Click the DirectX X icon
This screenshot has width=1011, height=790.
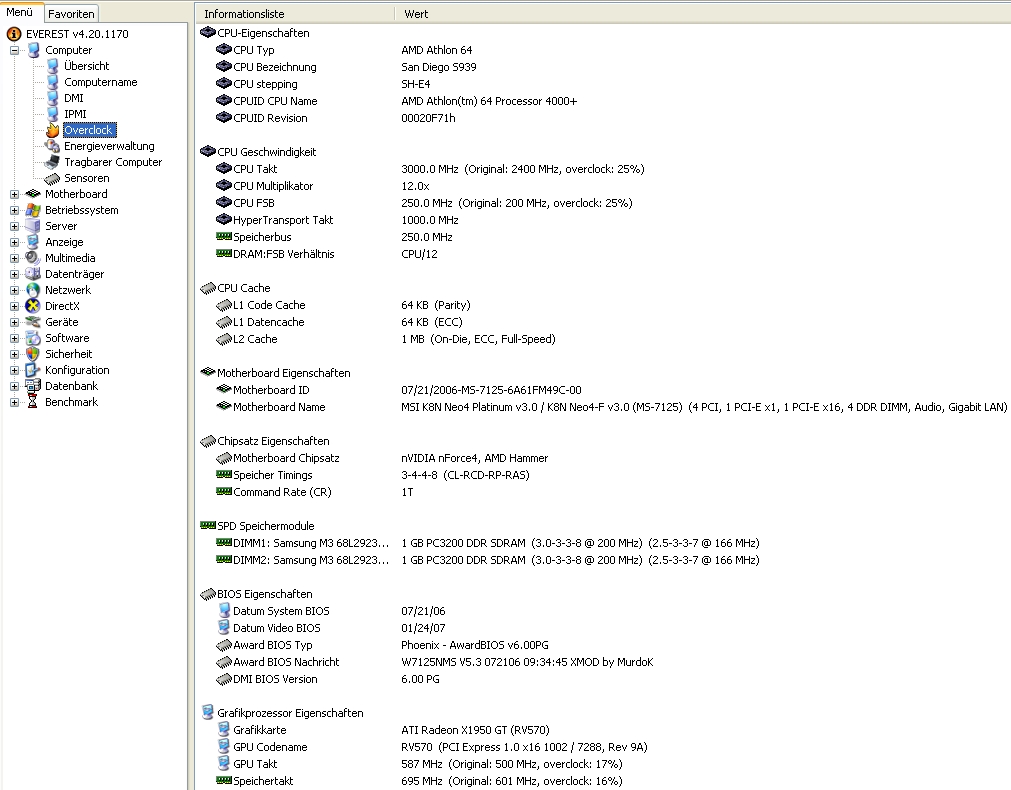33,306
